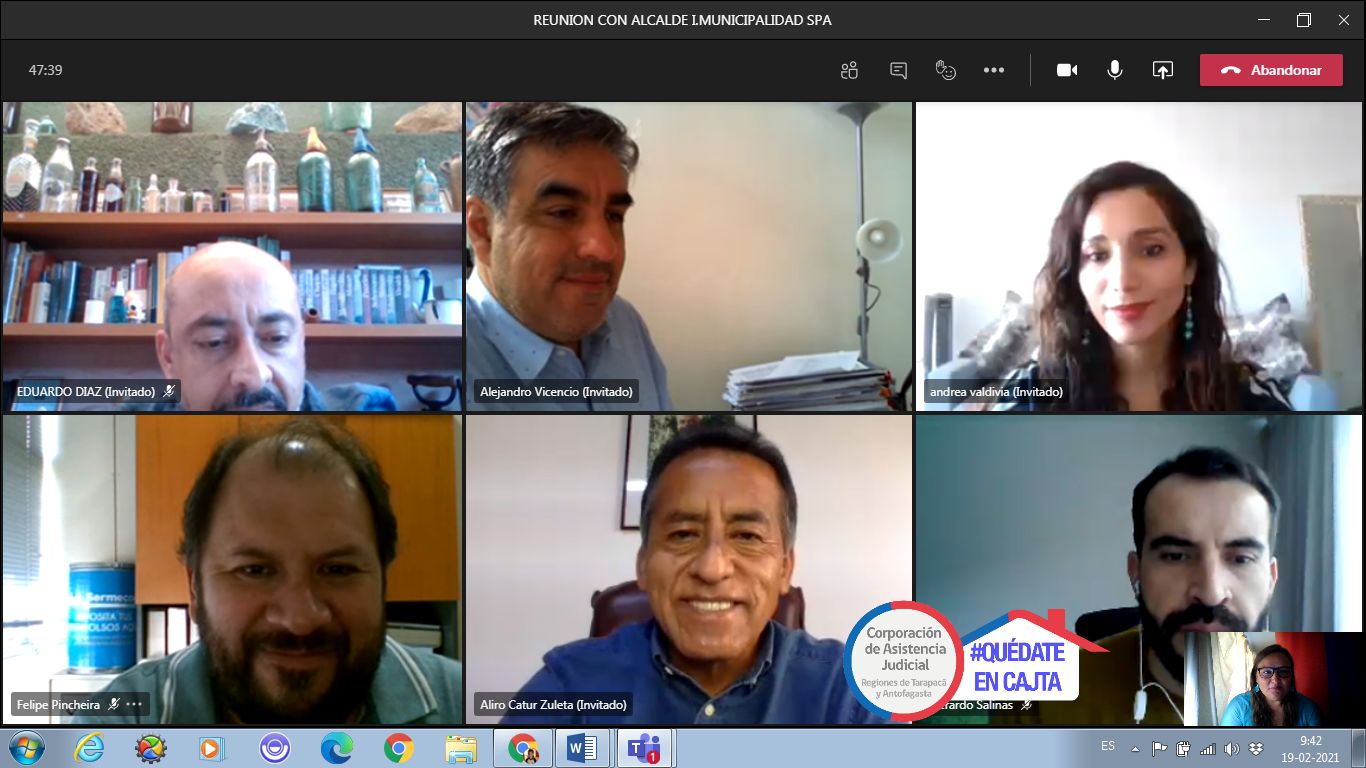This screenshot has width=1366, height=768.
Task: Share screen content with the meeting
Action: 1162,70
